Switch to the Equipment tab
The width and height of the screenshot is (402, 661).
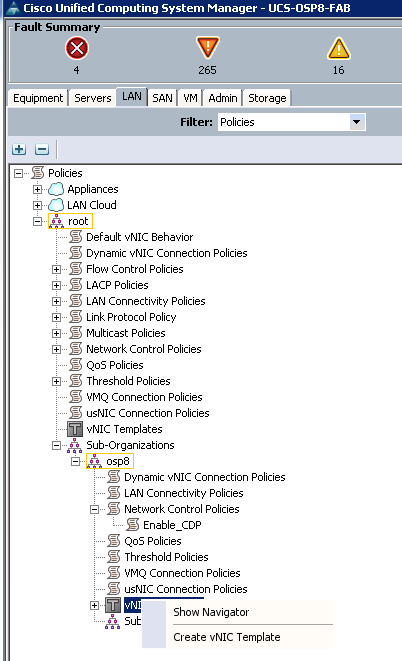(x=38, y=98)
